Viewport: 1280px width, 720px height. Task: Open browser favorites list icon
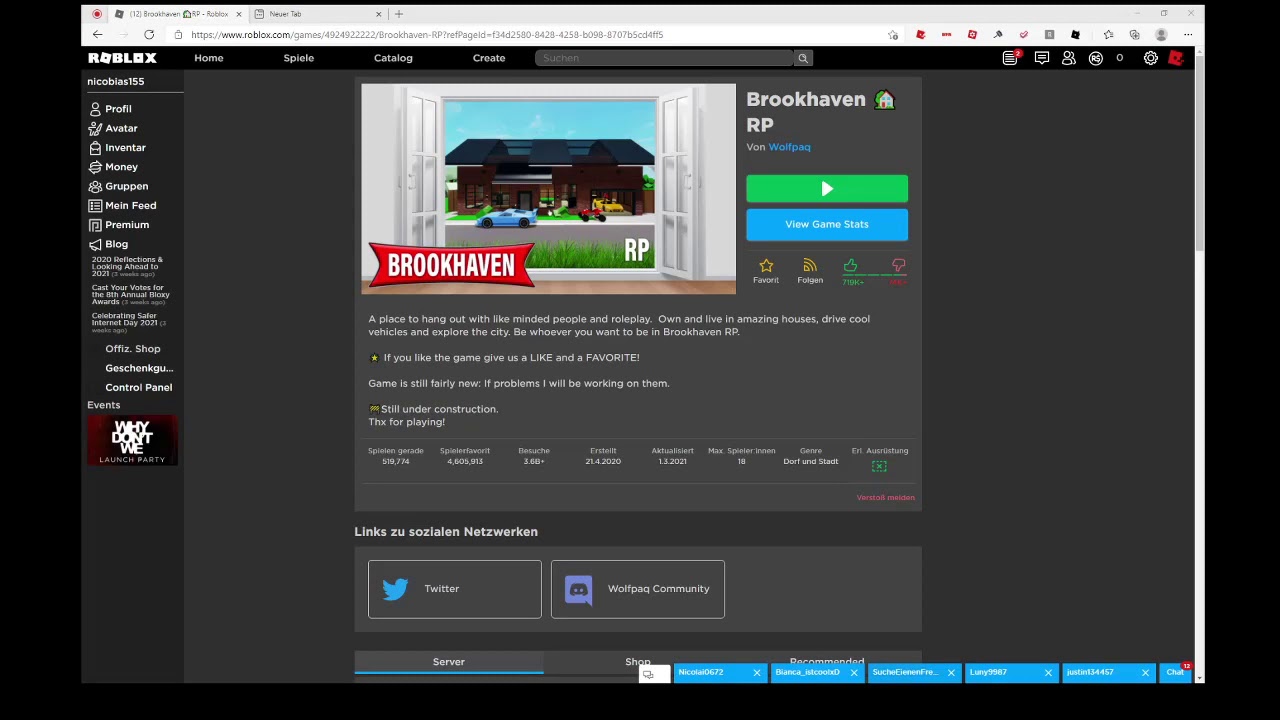(x=1108, y=35)
